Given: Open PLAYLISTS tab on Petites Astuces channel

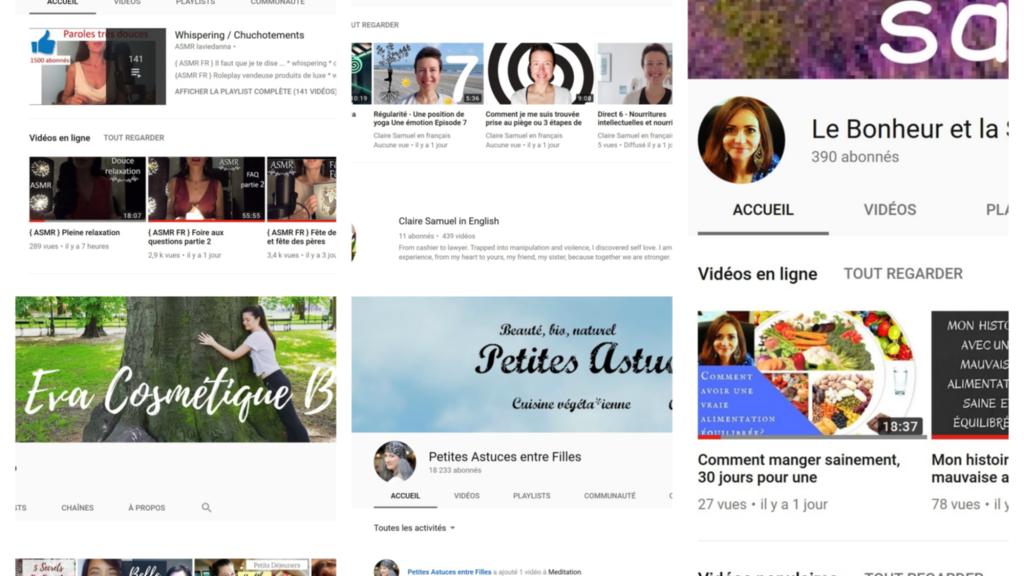Looking at the screenshot, I should 532,496.
